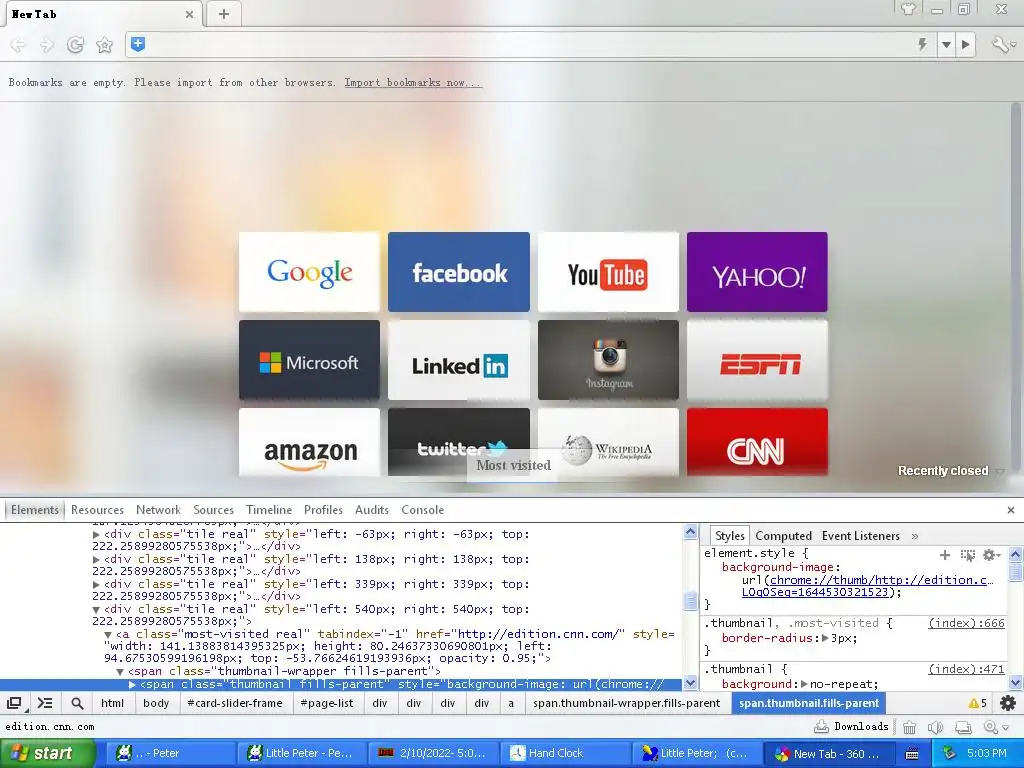Click the lightning bolt icon in address bar
Viewport: 1024px width, 768px height.
coord(922,44)
